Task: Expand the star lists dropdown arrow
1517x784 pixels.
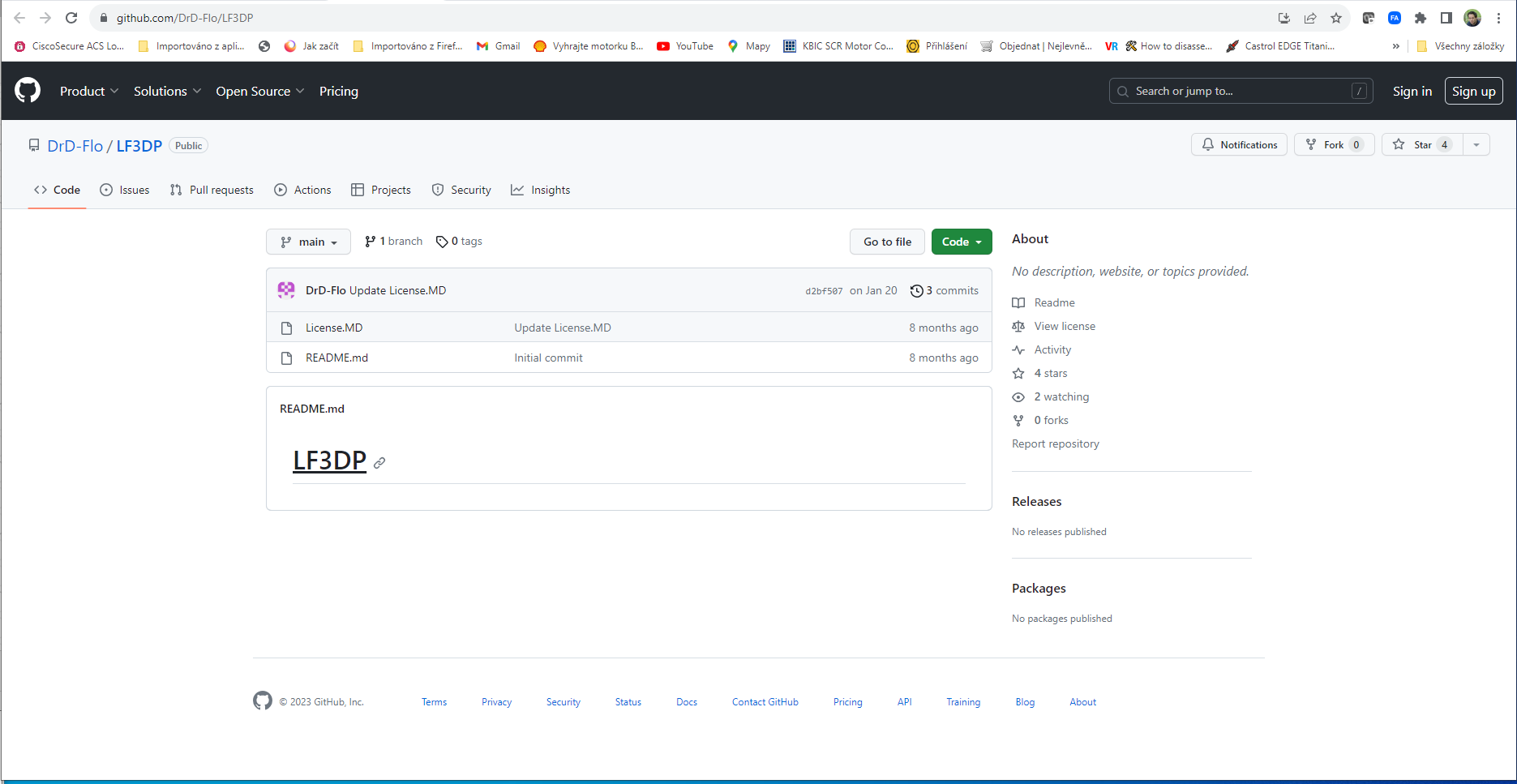Action: coord(1476,145)
